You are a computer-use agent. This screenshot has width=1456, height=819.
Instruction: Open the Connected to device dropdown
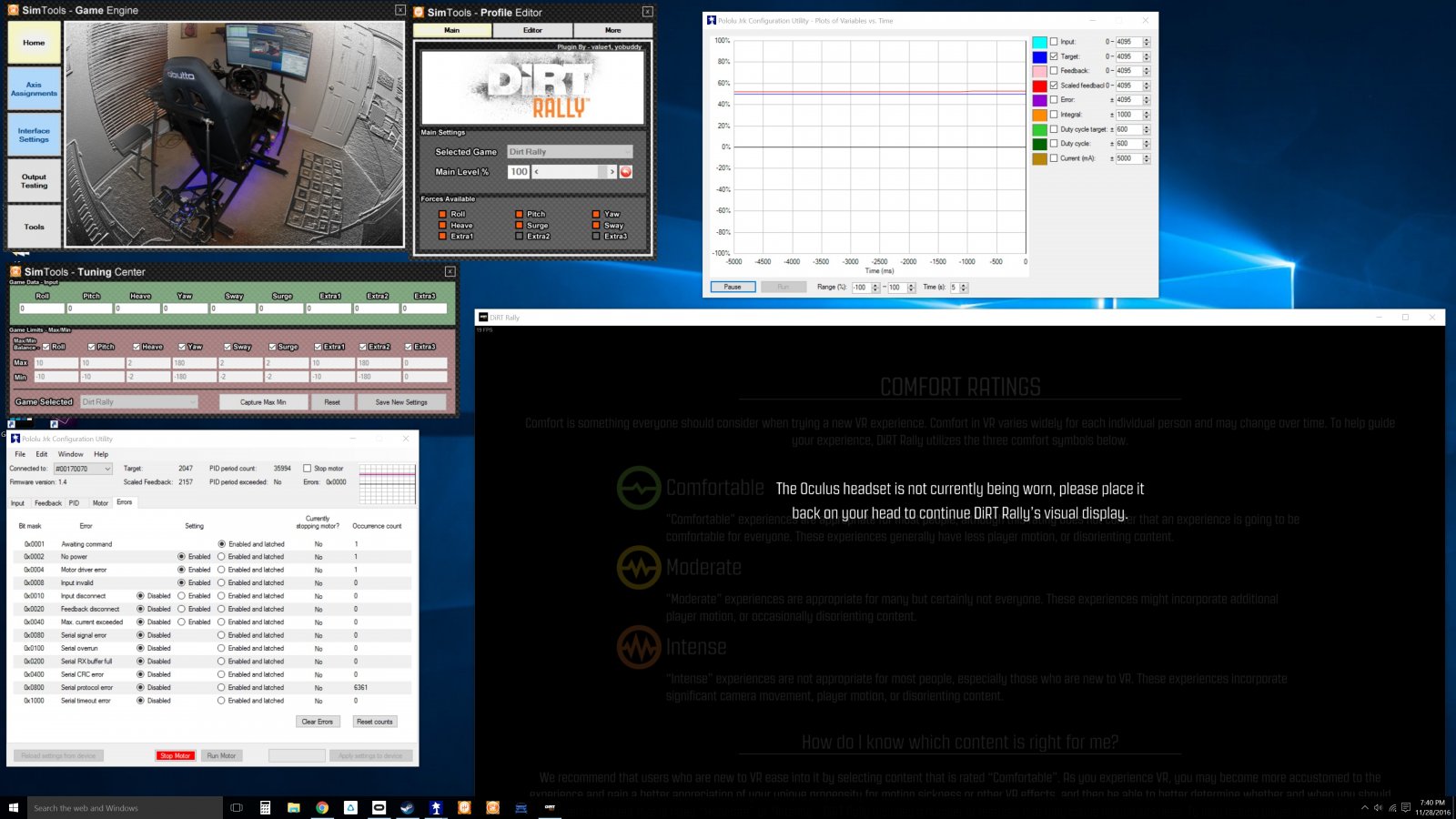tap(83, 470)
